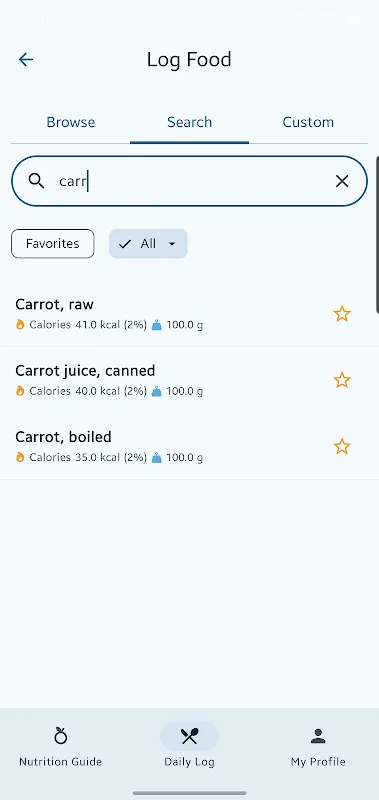Image resolution: width=379 pixels, height=800 pixels.
Task: Switch to the Custom tab
Action: coord(308,122)
